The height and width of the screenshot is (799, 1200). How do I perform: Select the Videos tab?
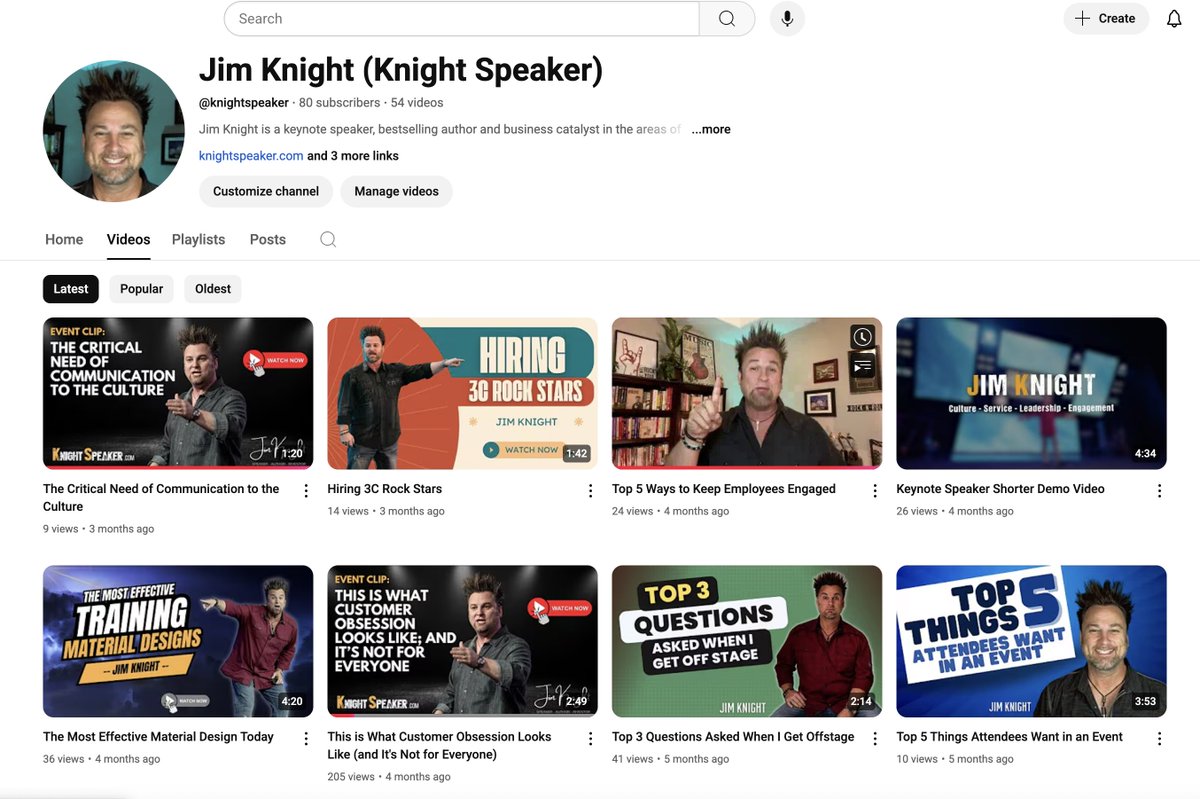[x=129, y=240]
